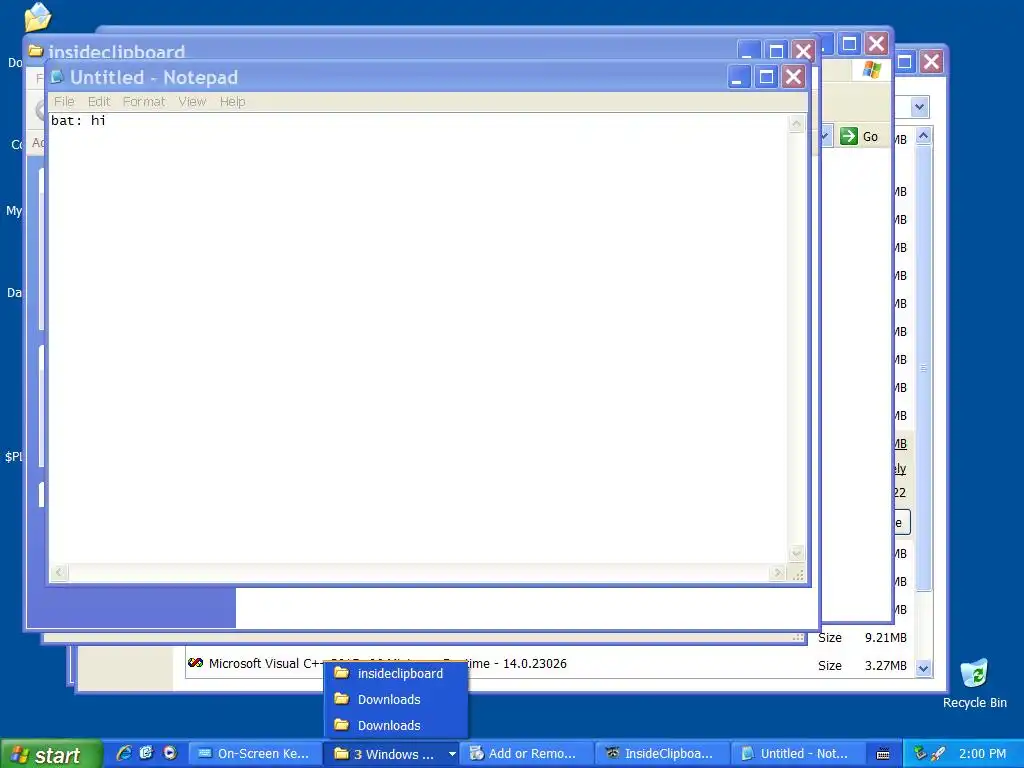Maximize the insideclipboard folder window
The image size is (1024, 768).
tap(776, 51)
